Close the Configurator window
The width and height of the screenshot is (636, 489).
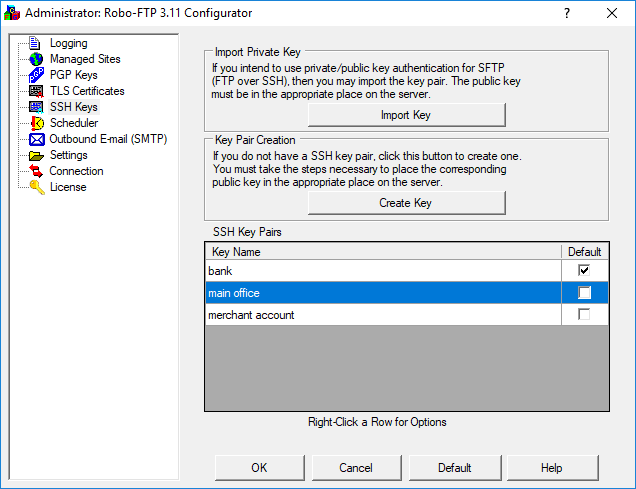(x=612, y=13)
